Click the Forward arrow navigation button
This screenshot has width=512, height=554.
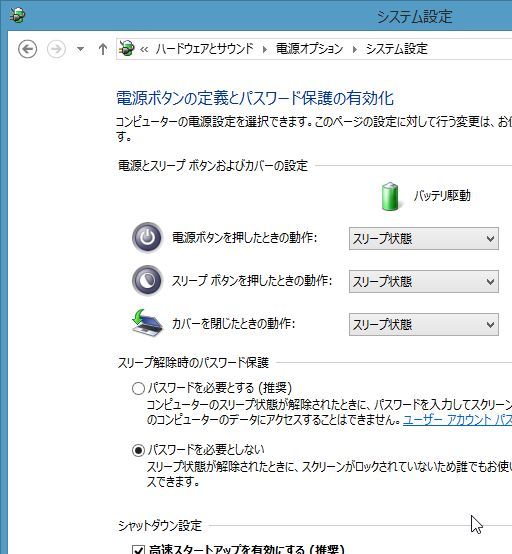[56, 49]
